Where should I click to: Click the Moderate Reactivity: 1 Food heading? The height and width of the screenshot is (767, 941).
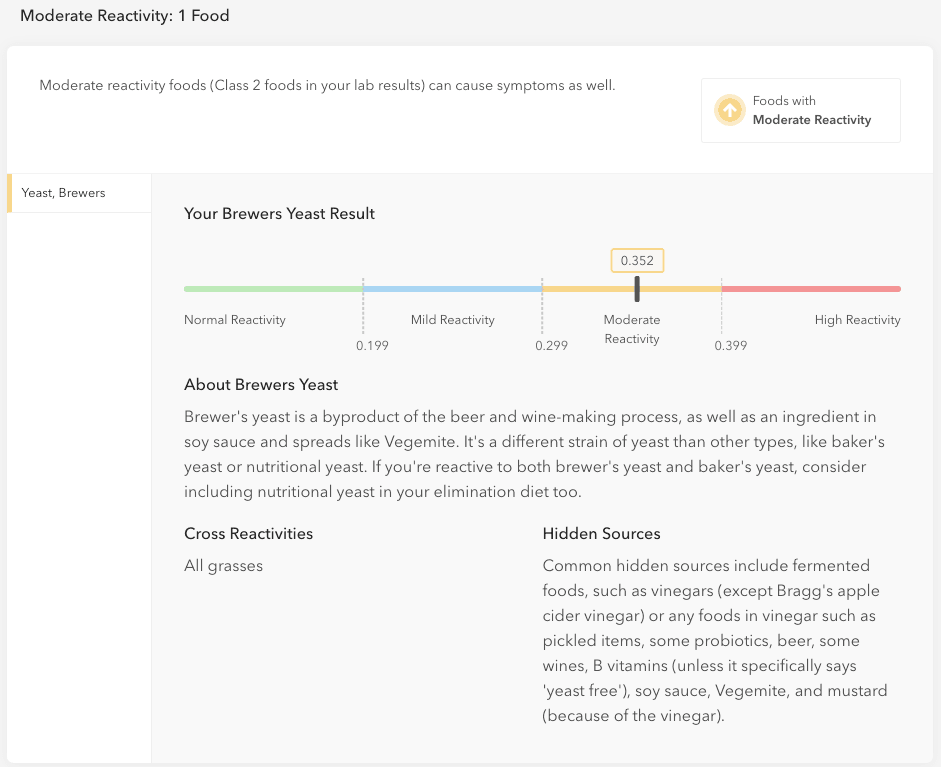(125, 16)
